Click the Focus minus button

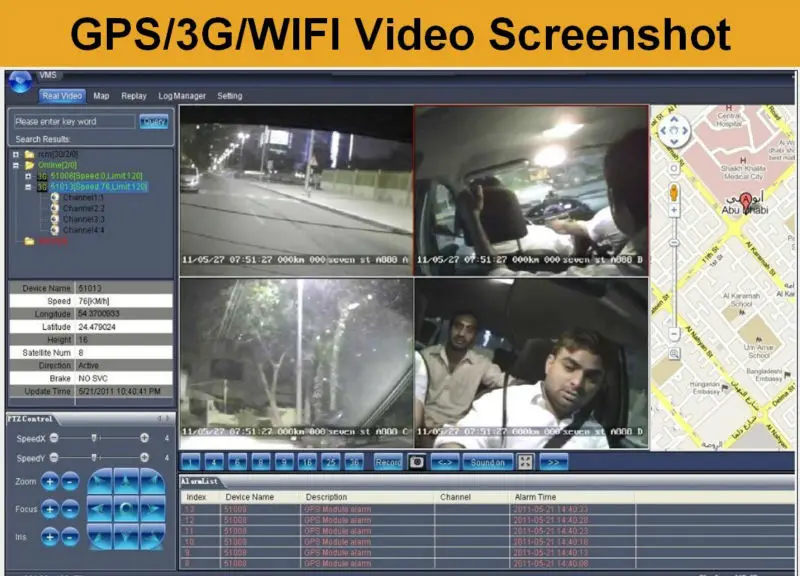click(x=70, y=509)
